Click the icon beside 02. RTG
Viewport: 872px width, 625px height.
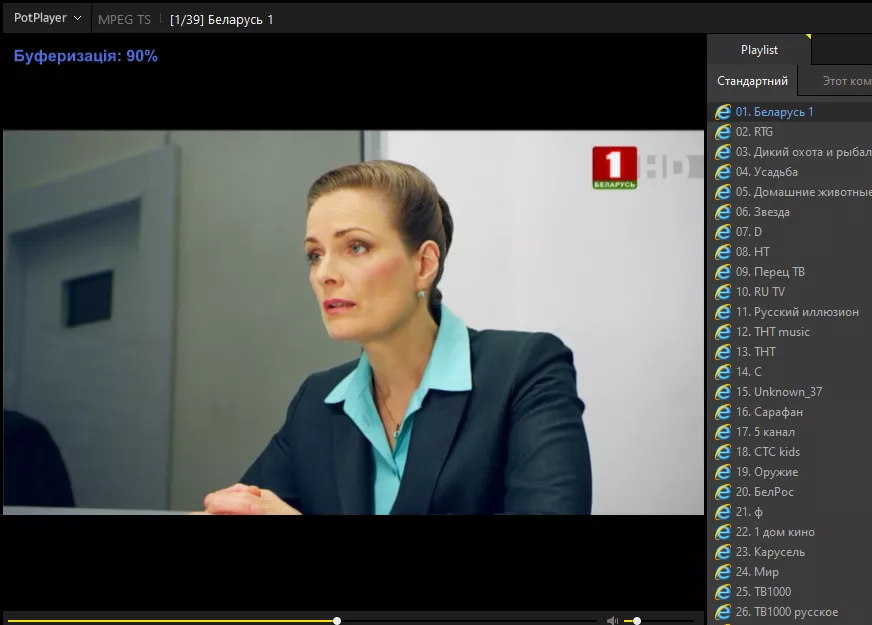point(722,132)
